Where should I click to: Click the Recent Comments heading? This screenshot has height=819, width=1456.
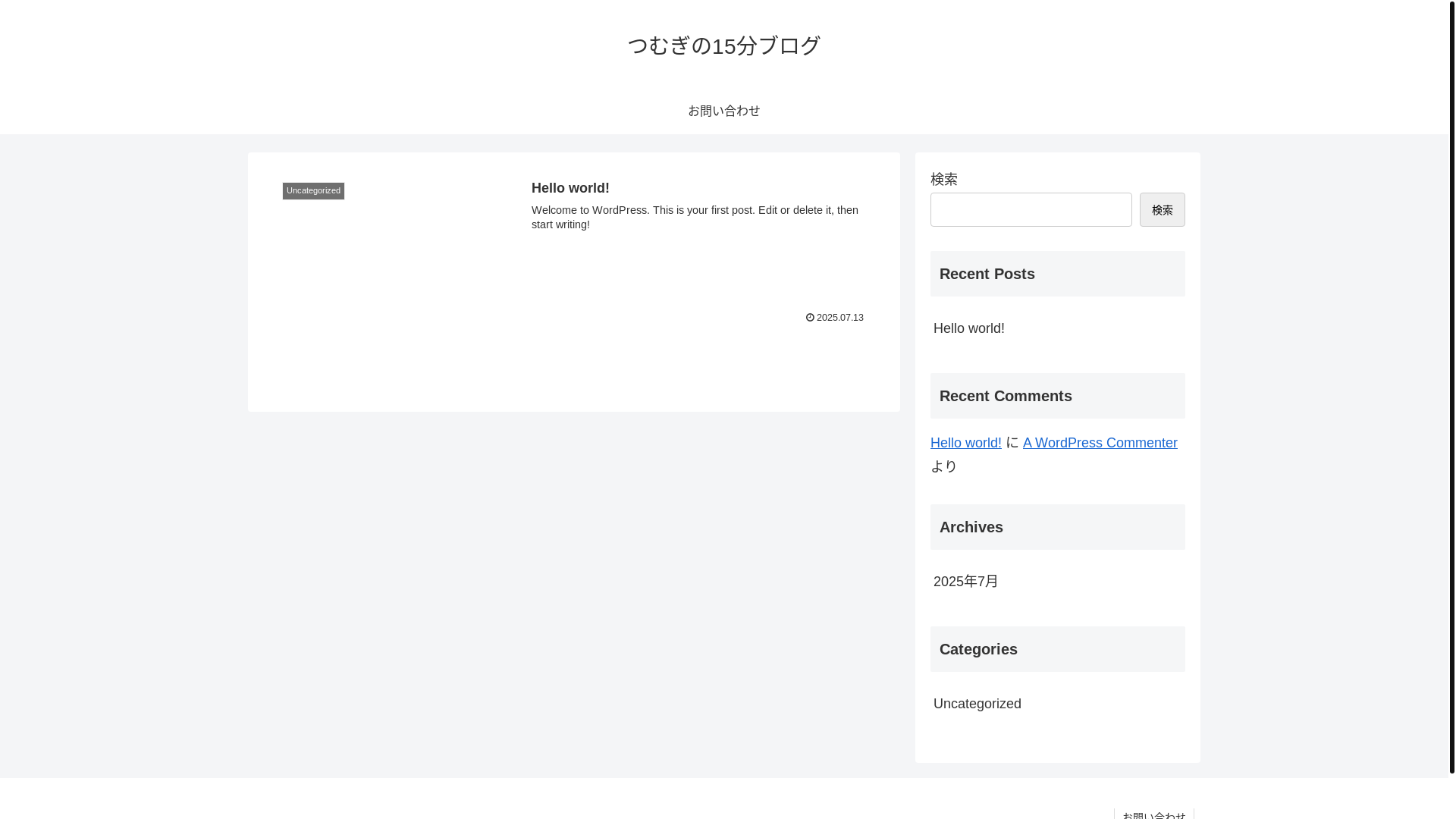click(x=1057, y=396)
